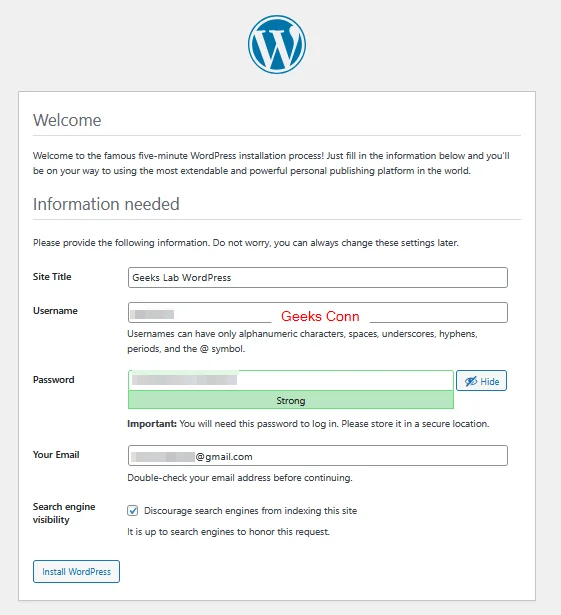Click 'It is up to search engines' note
561x615 pixels.
tap(228, 532)
